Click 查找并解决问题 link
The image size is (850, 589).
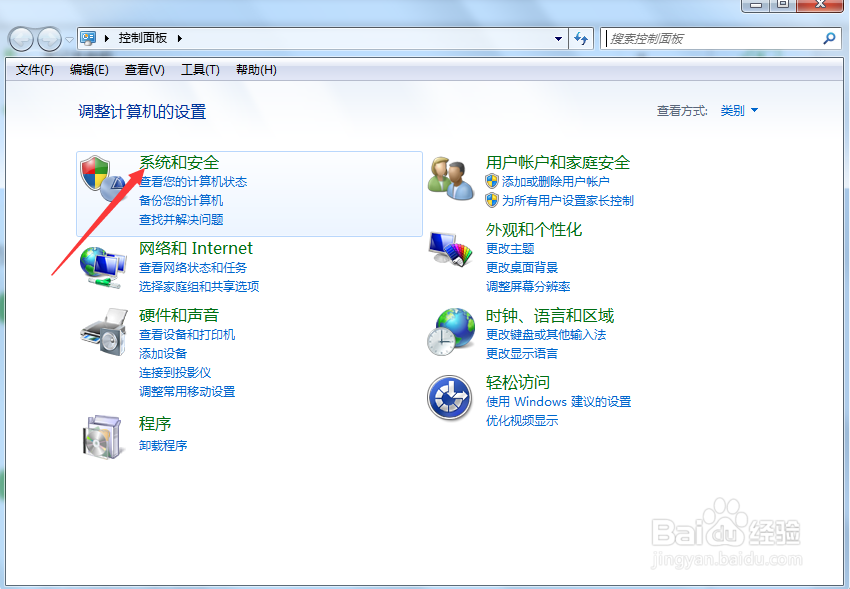pyautogui.click(x=181, y=219)
